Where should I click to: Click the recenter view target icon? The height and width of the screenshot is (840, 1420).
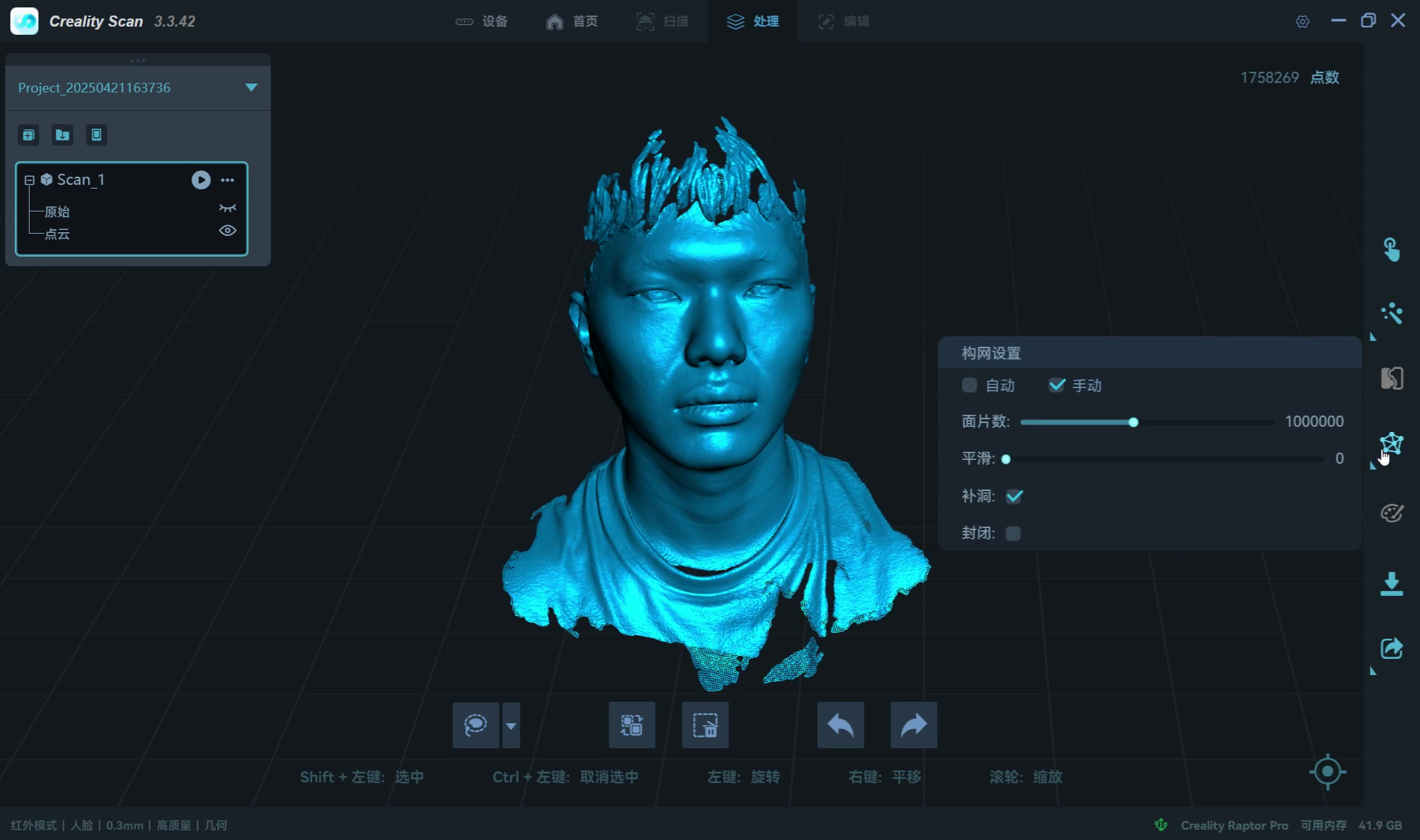tap(1327, 772)
